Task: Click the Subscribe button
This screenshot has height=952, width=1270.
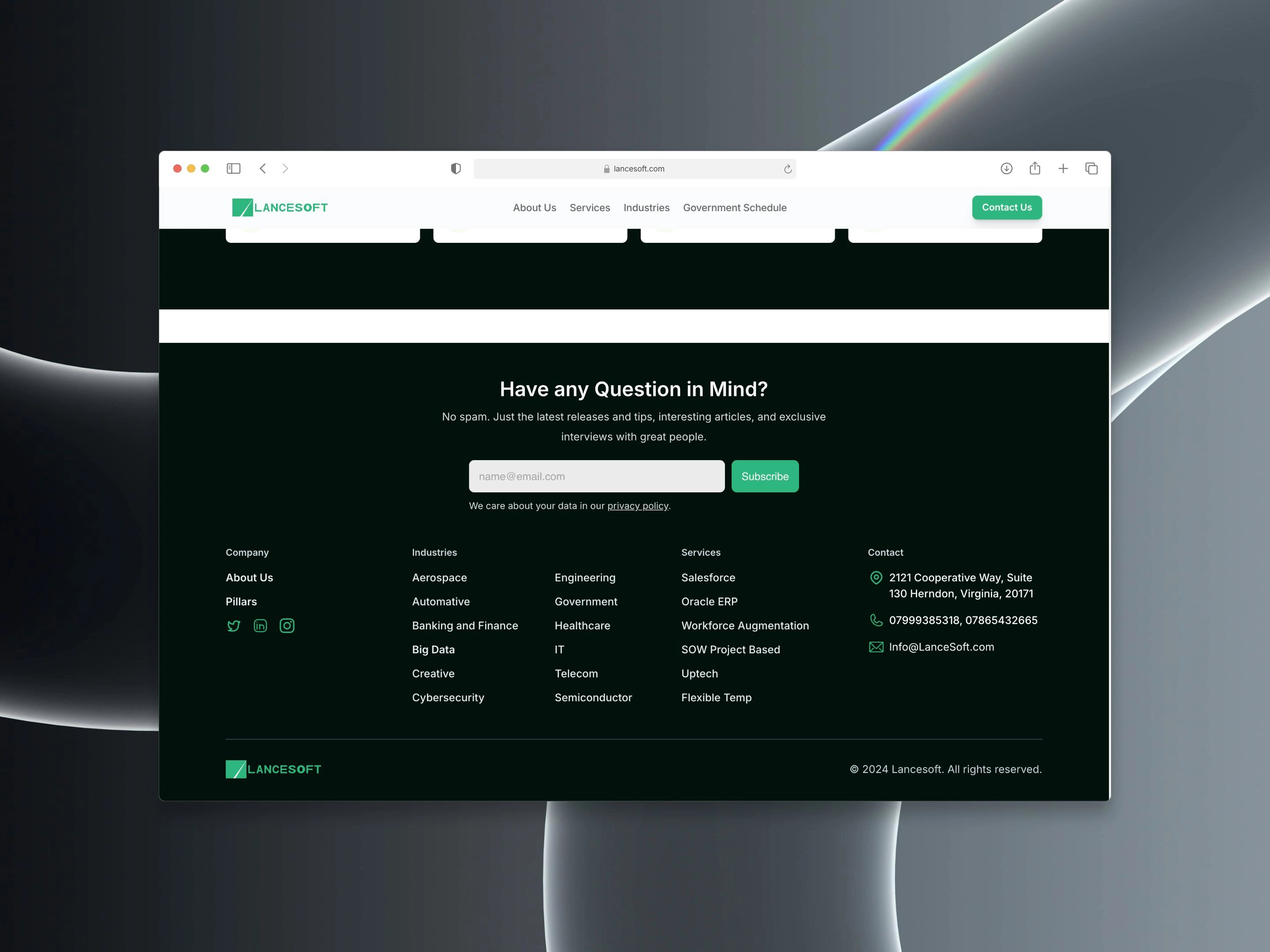Action: (765, 476)
